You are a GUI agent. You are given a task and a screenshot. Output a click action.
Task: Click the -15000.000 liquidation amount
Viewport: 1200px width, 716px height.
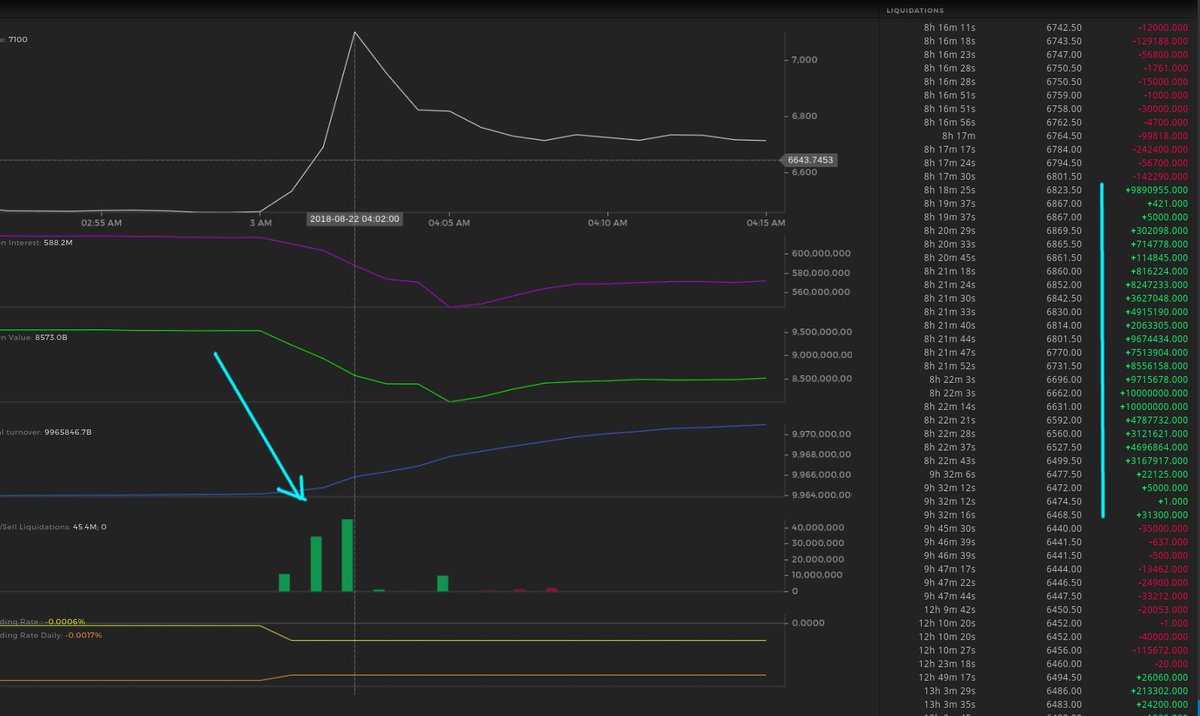(1164, 82)
